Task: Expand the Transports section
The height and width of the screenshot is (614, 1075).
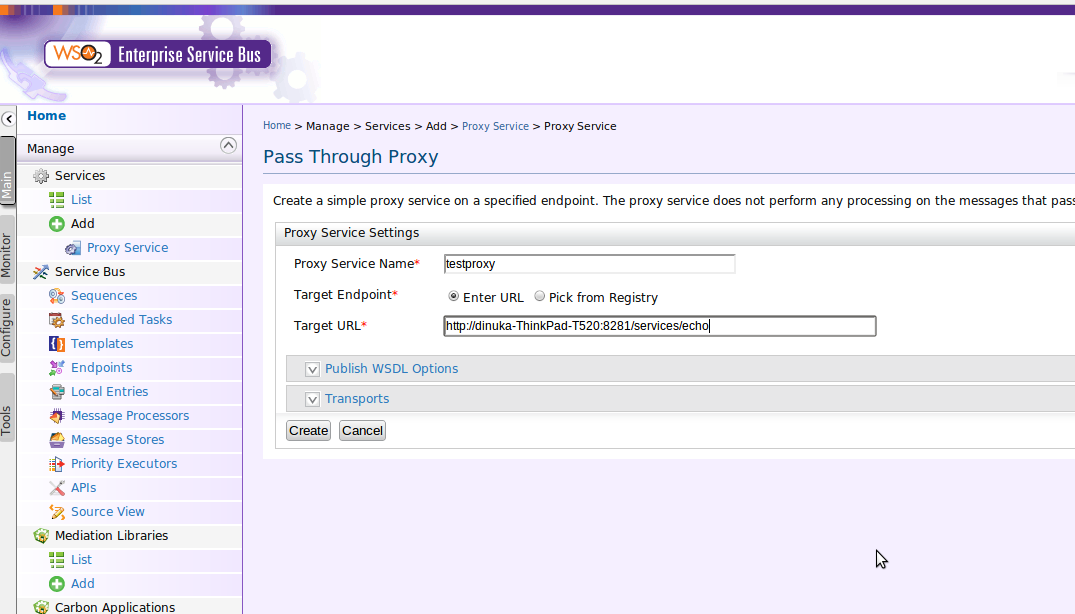Action: (x=312, y=399)
